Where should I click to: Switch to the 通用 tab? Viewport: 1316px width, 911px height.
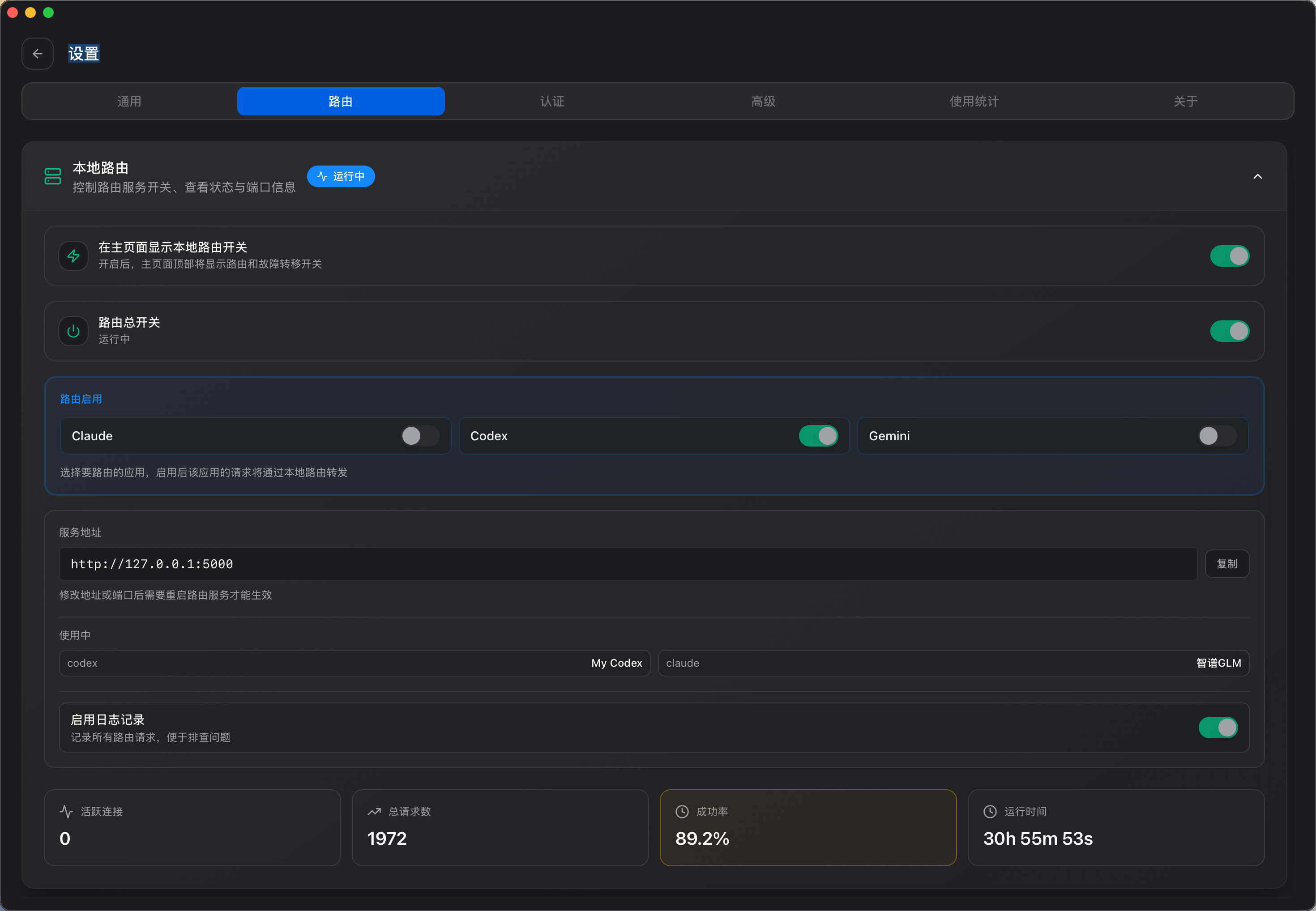click(130, 101)
